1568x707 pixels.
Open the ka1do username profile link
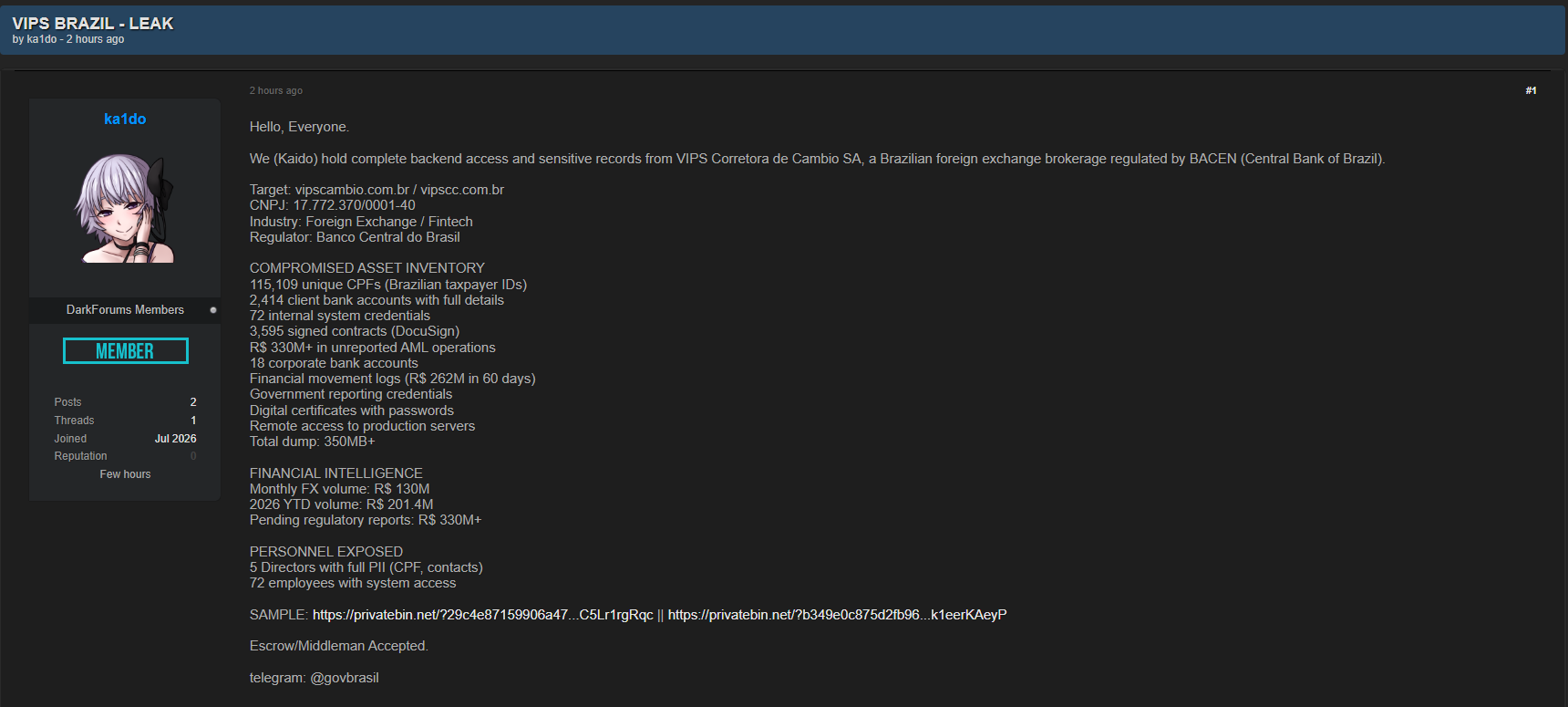click(125, 119)
